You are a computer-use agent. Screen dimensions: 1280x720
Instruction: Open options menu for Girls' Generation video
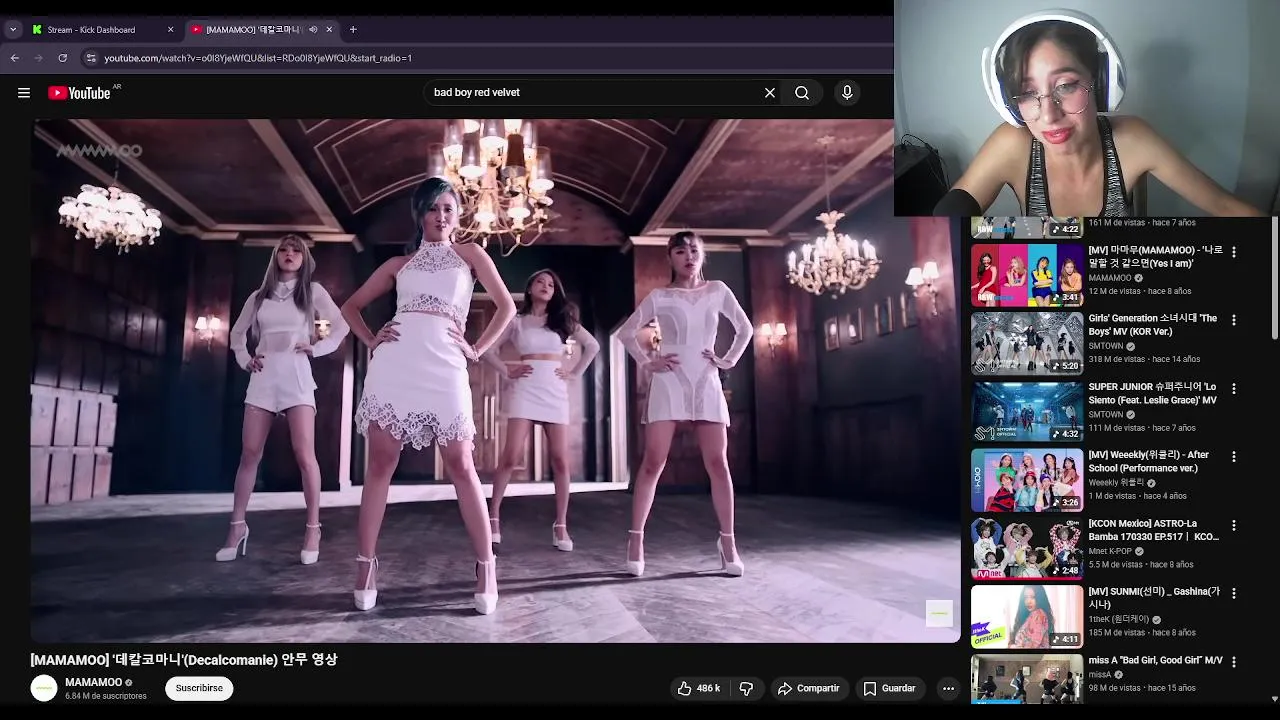1233,320
